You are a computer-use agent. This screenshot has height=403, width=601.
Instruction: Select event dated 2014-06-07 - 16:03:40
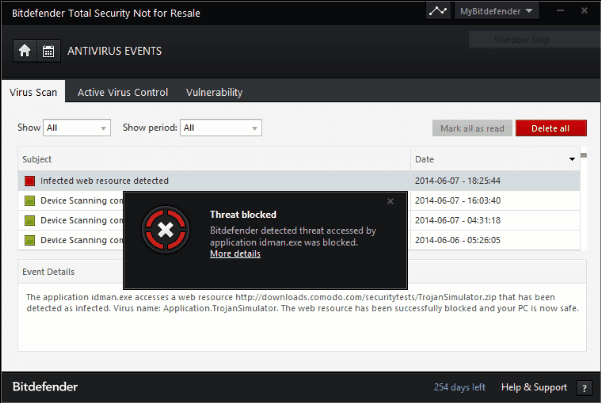299,201
